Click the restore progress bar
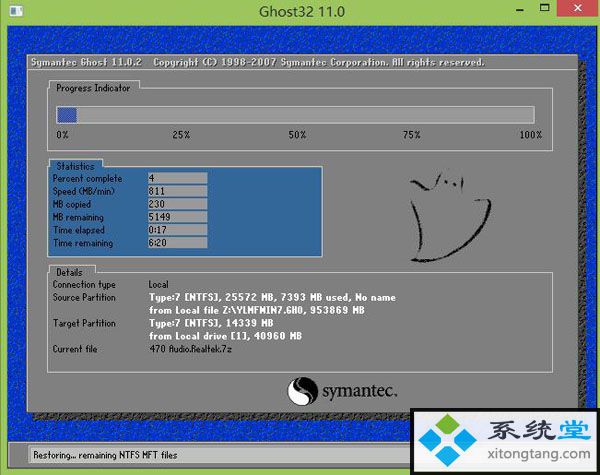This screenshot has height=475, width=600. click(x=295, y=115)
